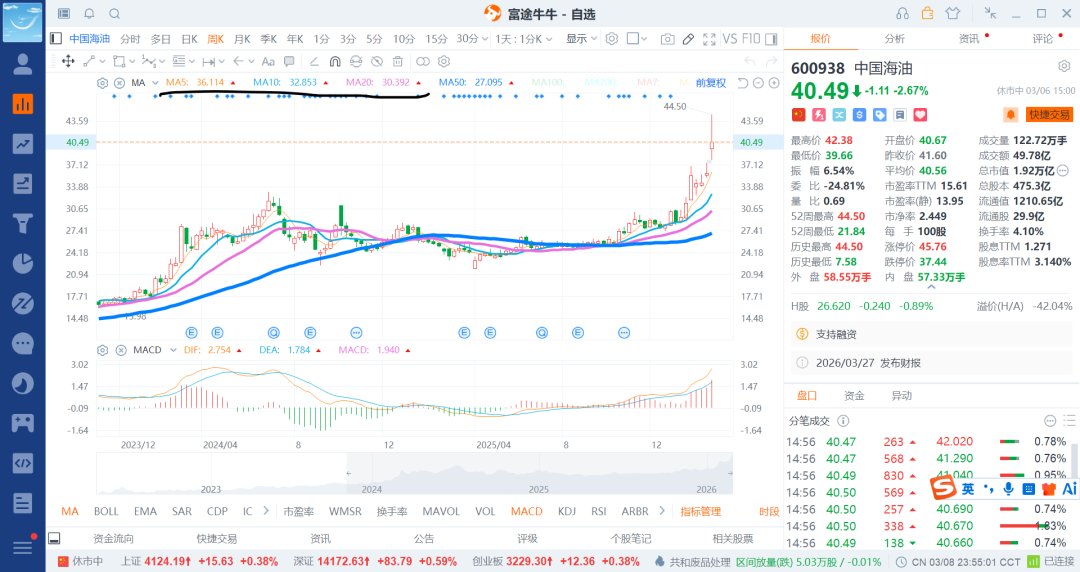Click the 快捷交易 button
1080x572 pixels.
point(1050,114)
